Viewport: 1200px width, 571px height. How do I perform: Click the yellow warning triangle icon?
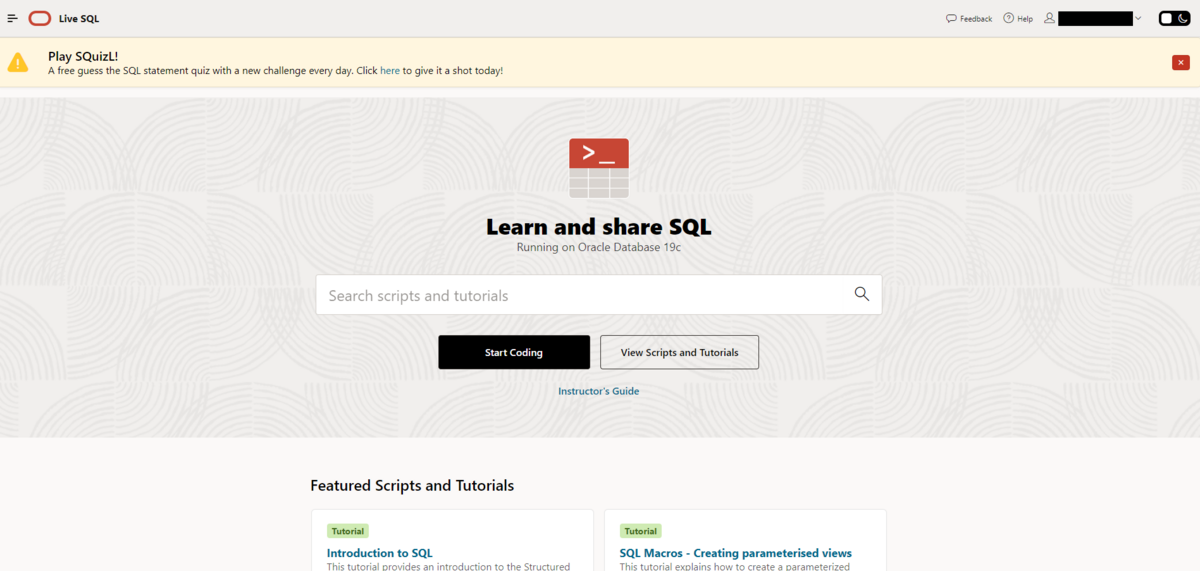click(x=18, y=62)
